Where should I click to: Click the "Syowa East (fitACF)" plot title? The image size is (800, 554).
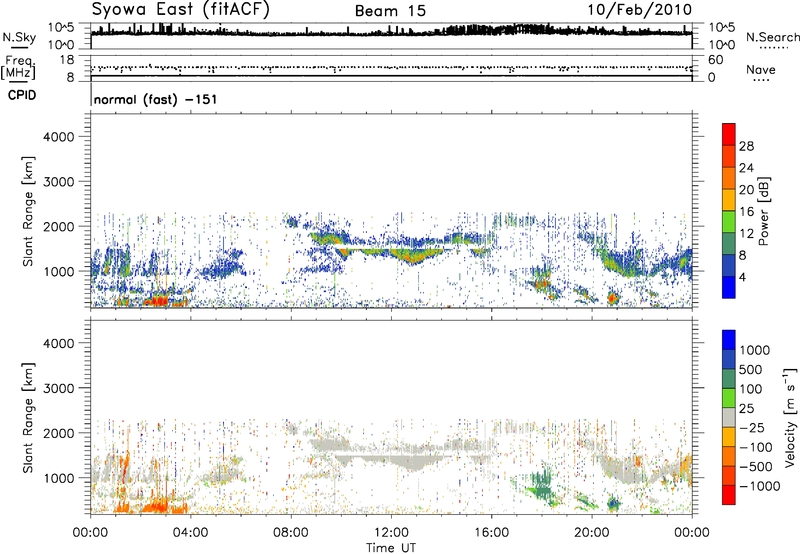point(180,9)
